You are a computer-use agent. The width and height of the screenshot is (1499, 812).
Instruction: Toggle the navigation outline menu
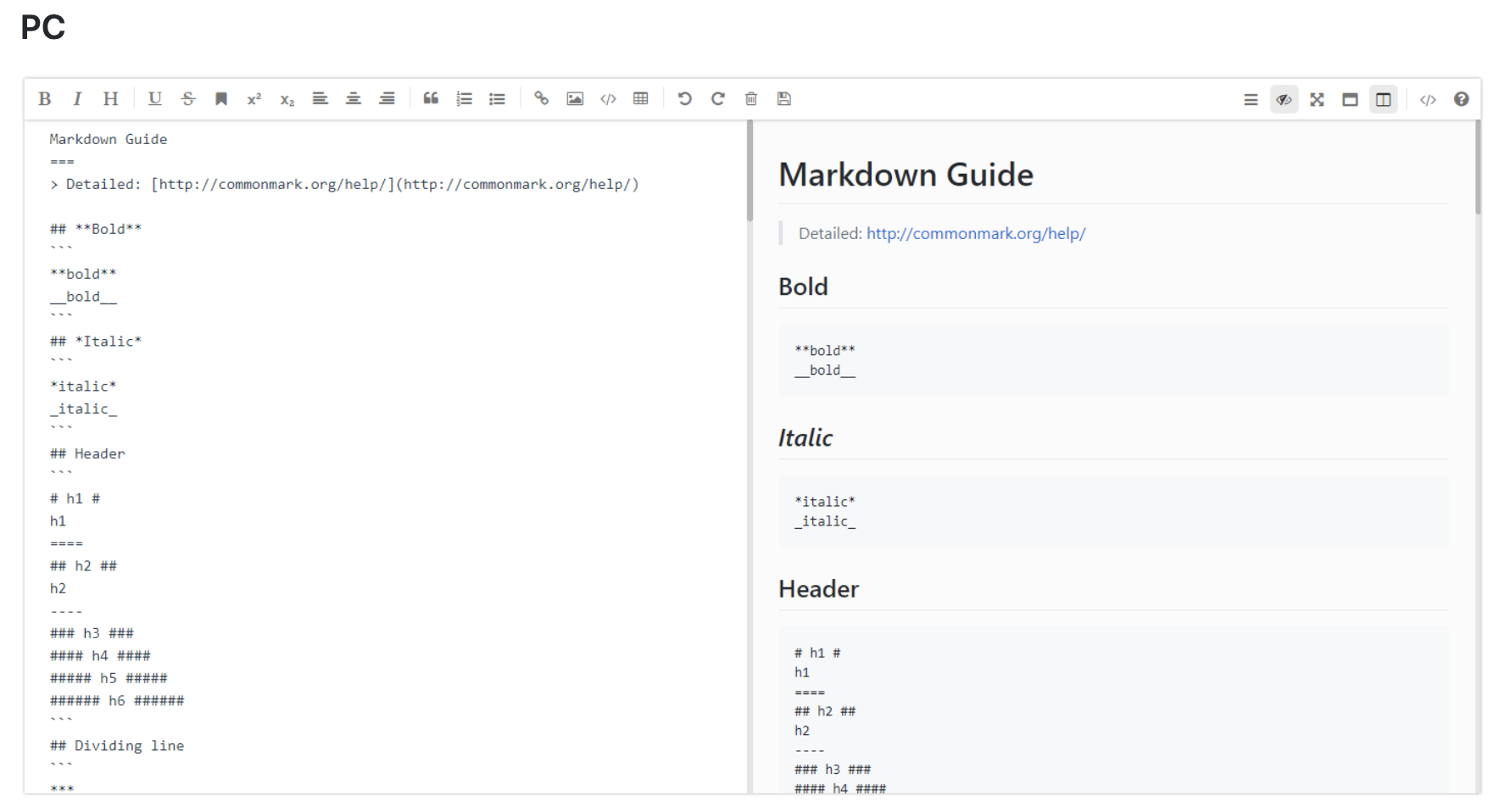[x=1251, y=100]
